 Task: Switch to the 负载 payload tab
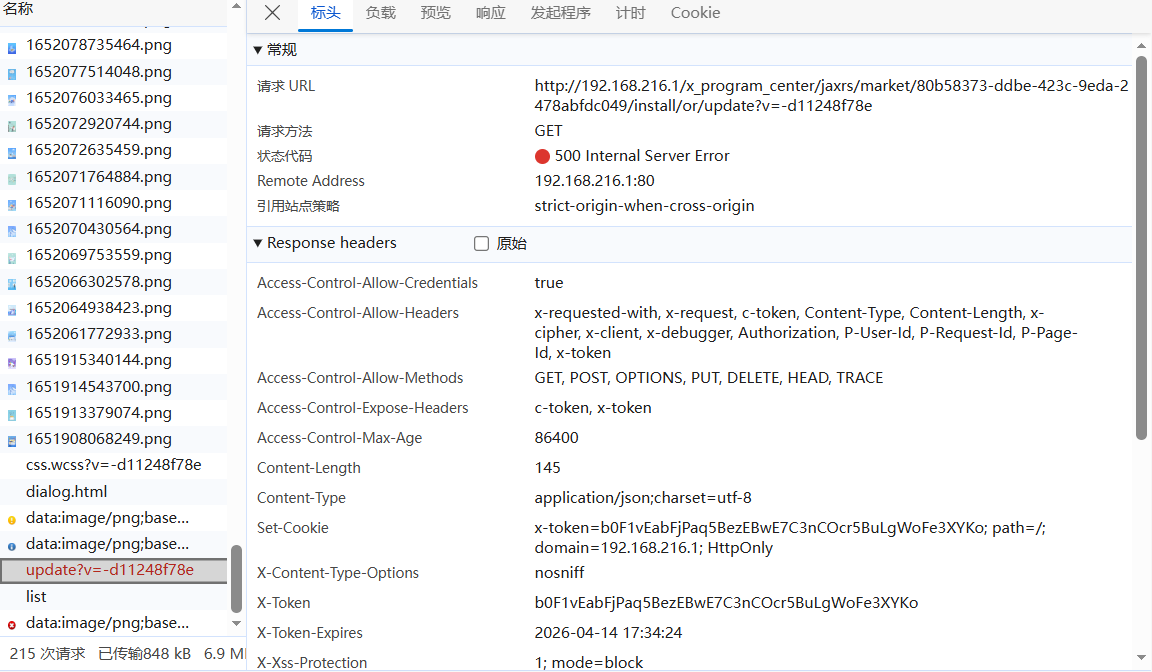380,13
